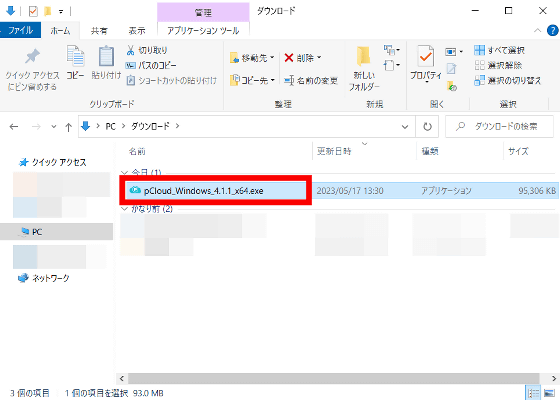Image resolution: width=560 pixels, height=400 pixels.
Task: Click Paste Shortcut (ショートカットの貼り付け)
Action: click(x=171, y=80)
